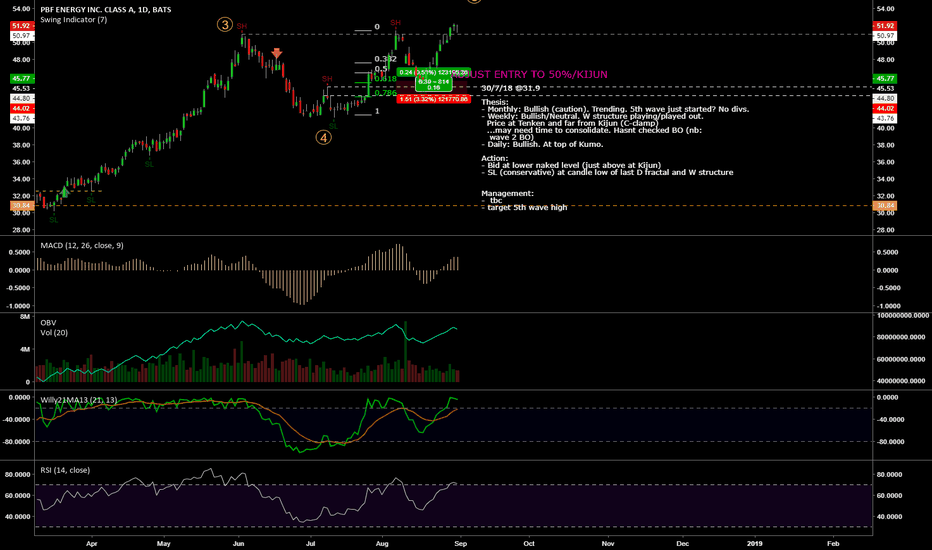
Task: Click the red 51.92 tag on the left price axis
Action: tap(21, 26)
